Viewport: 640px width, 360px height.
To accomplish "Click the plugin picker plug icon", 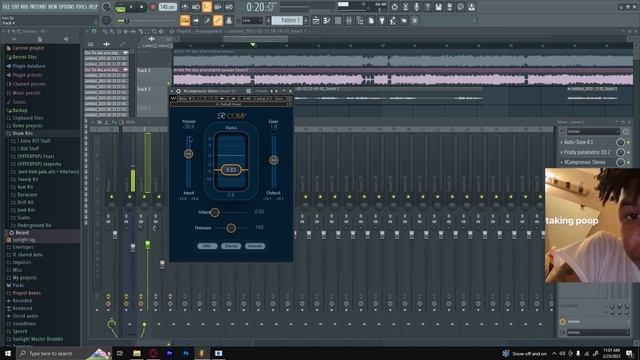I will tap(382, 20).
